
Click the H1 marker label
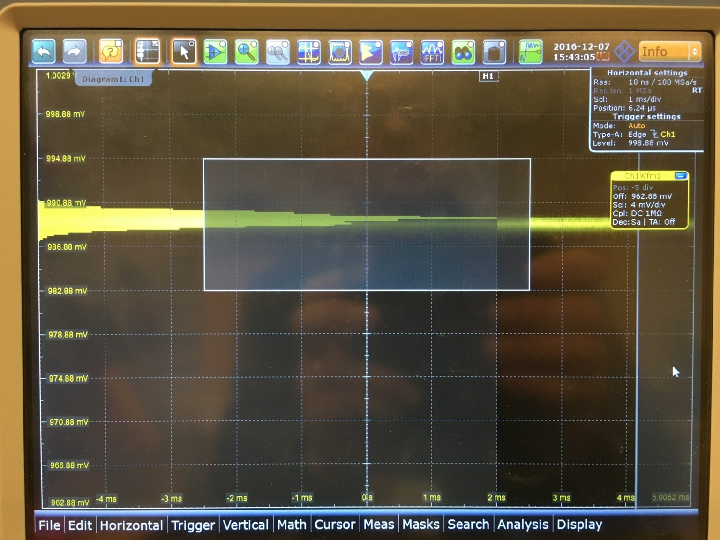coord(488,76)
